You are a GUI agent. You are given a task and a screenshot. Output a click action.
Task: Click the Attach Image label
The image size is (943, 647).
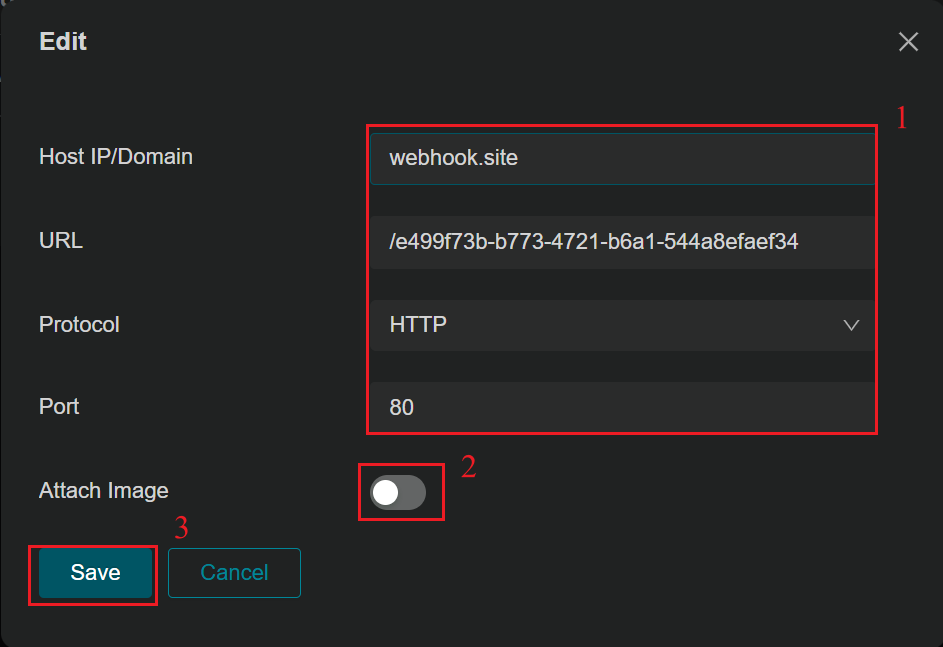(103, 490)
